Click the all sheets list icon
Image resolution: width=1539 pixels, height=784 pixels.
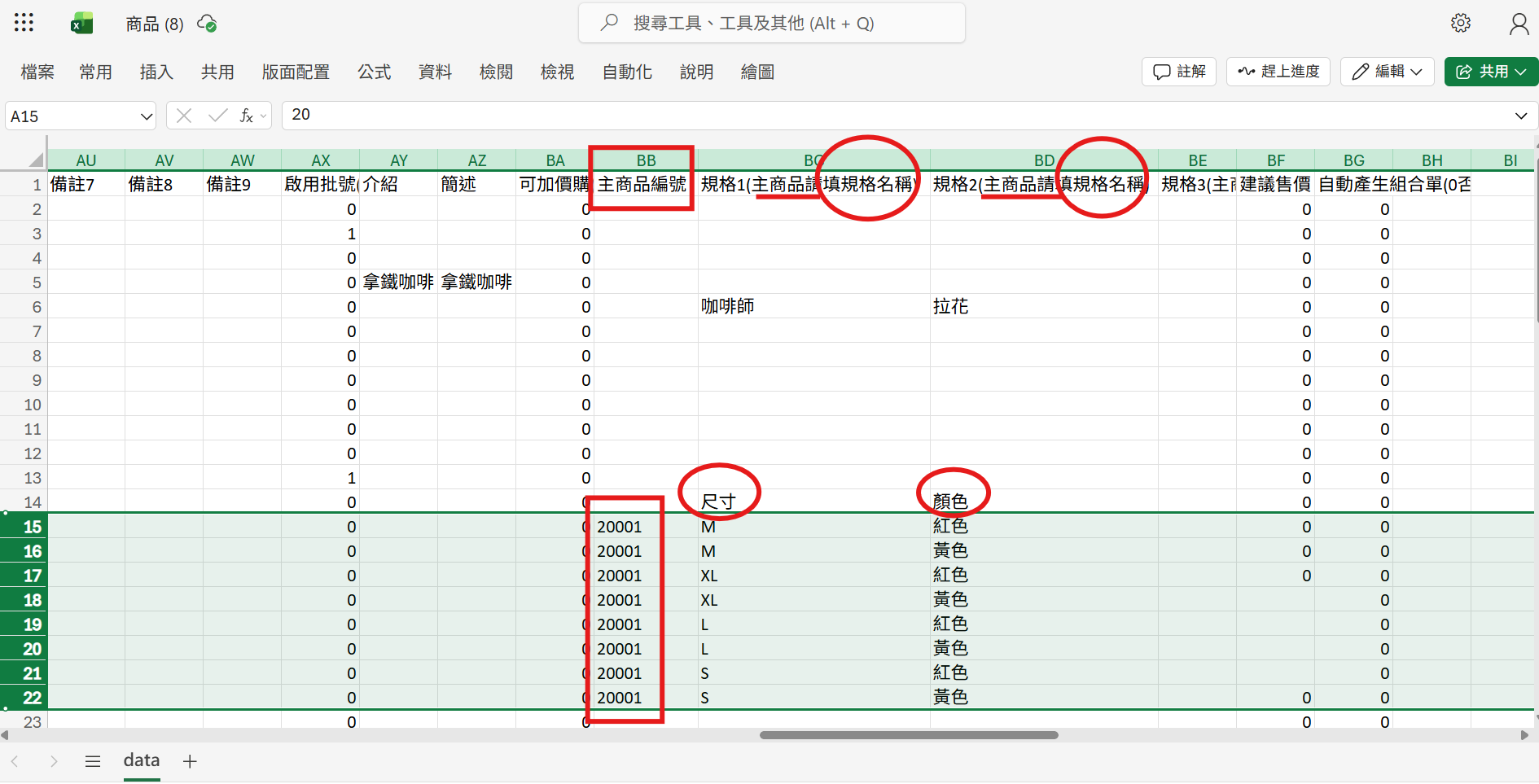click(x=93, y=761)
